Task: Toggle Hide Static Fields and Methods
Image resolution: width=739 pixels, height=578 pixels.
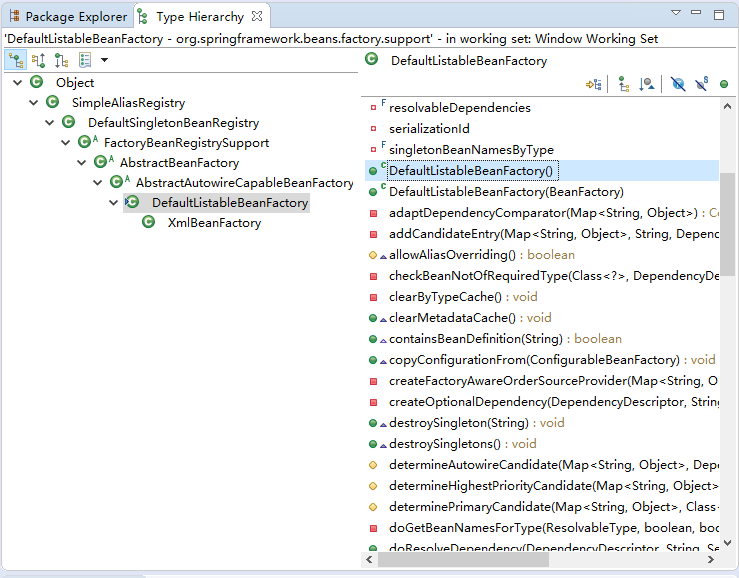Action: [x=701, y=84]
